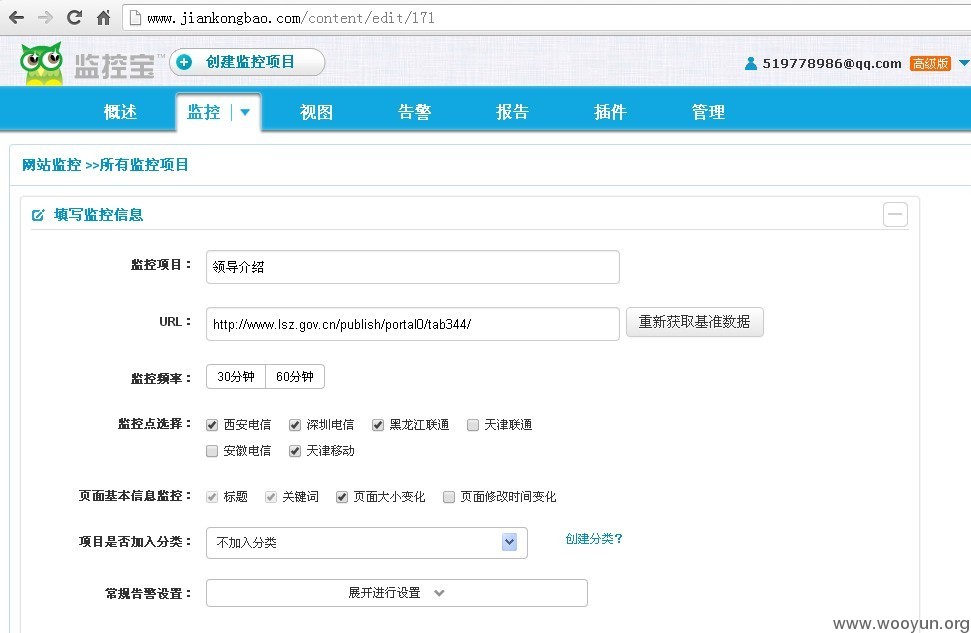The height and width of the screenshot is (633, 971).
Task: Open the 创建分类? link
Action: (x=593, y=539)
